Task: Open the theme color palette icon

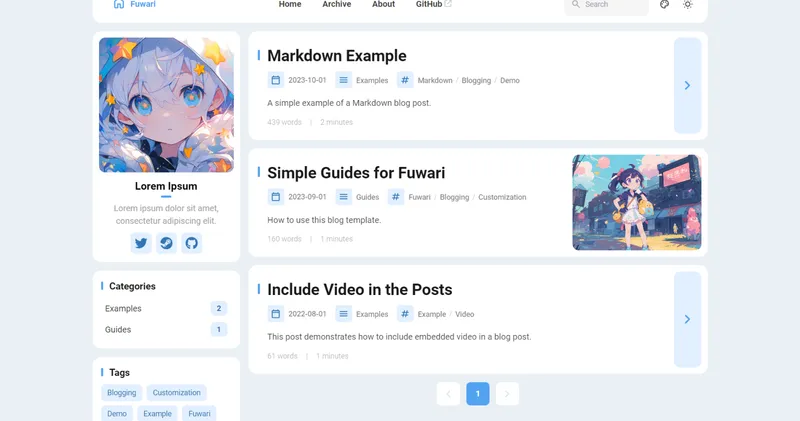Action: tap(665, 5)
